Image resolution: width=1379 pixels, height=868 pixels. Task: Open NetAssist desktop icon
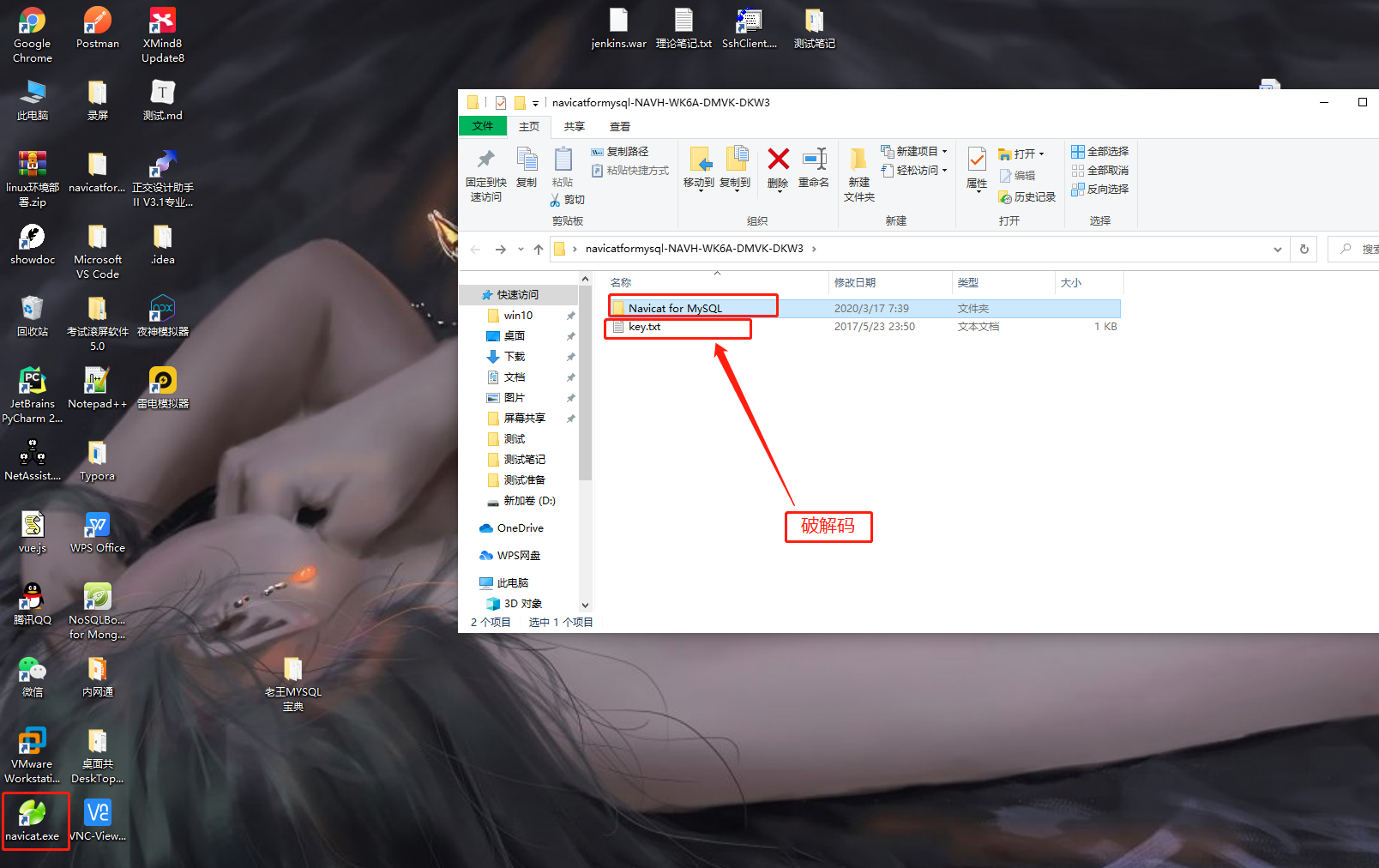[x=33, y=461]
